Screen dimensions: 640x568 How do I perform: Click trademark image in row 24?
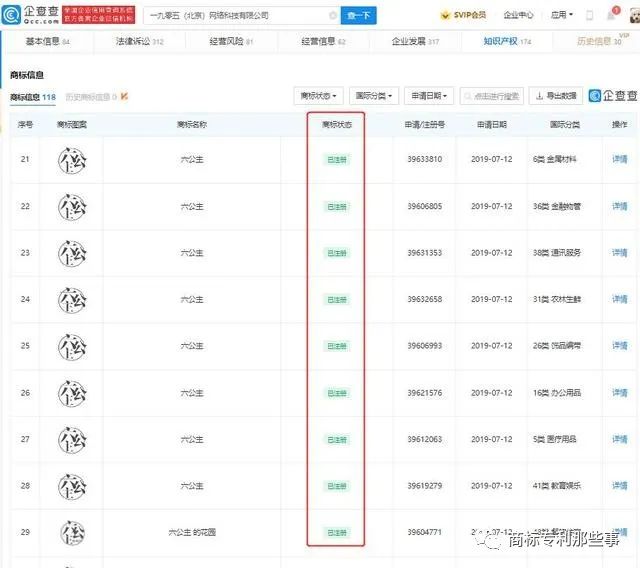click(x=72, y=300)
